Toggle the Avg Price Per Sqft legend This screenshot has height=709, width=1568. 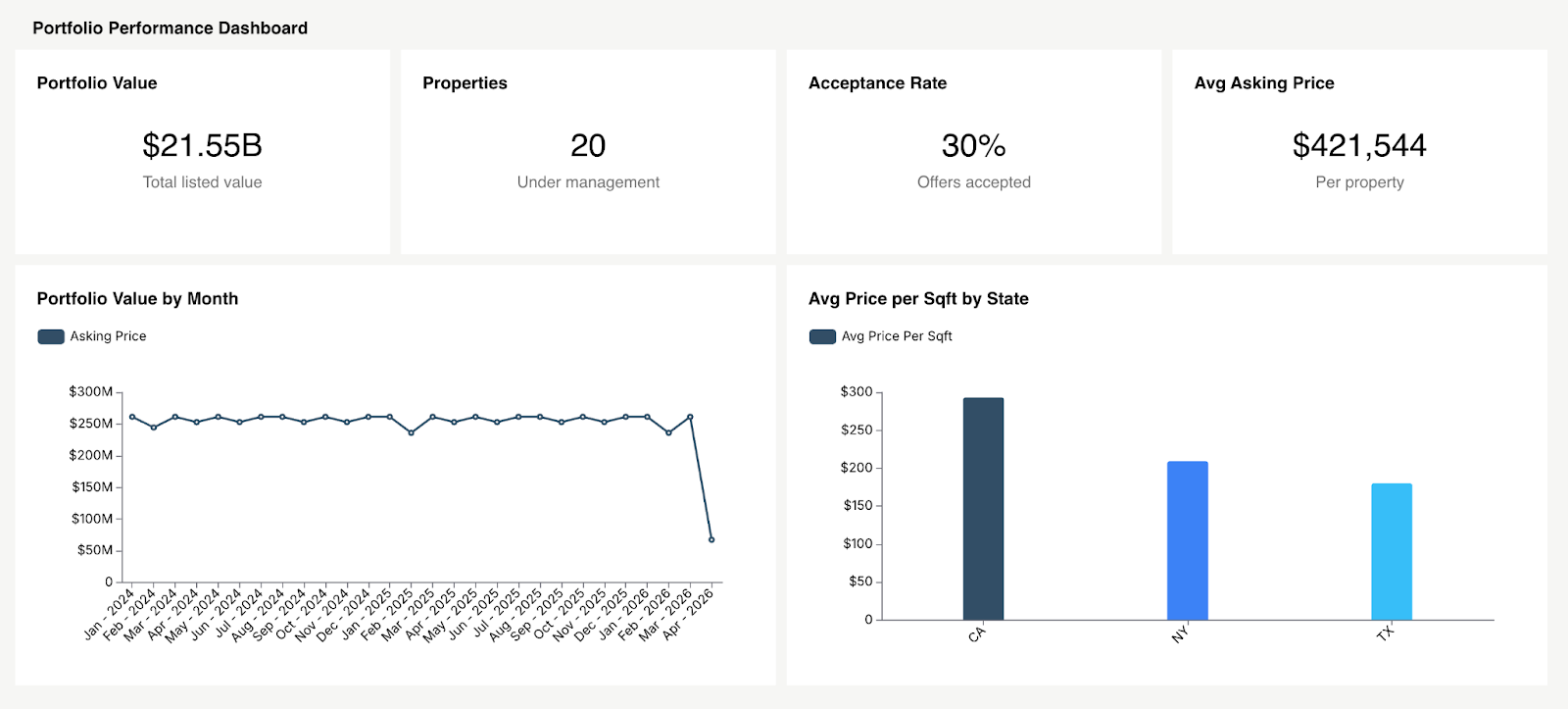(821, 336)
